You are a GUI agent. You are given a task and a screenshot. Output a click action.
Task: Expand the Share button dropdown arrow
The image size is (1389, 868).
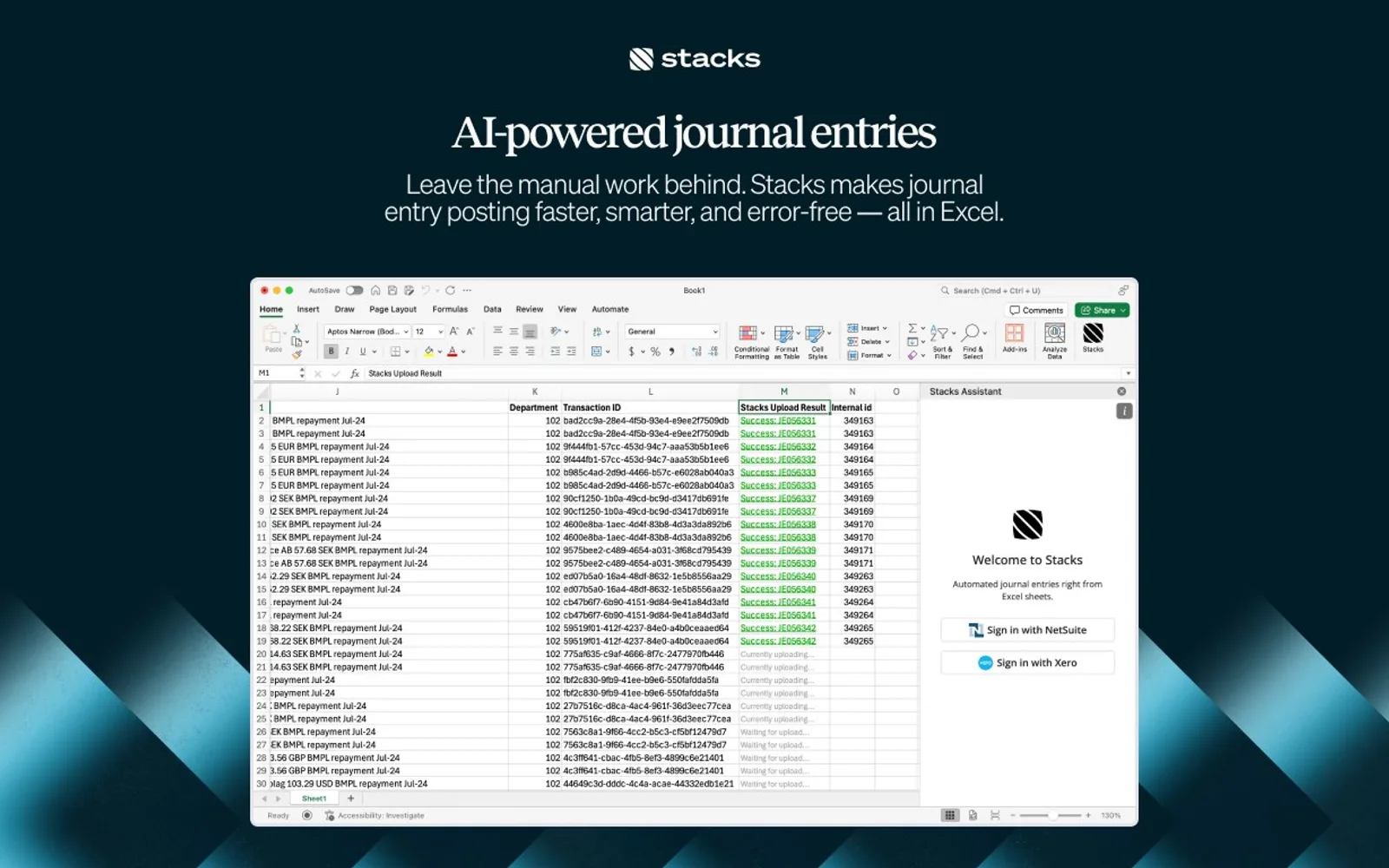1122,310
